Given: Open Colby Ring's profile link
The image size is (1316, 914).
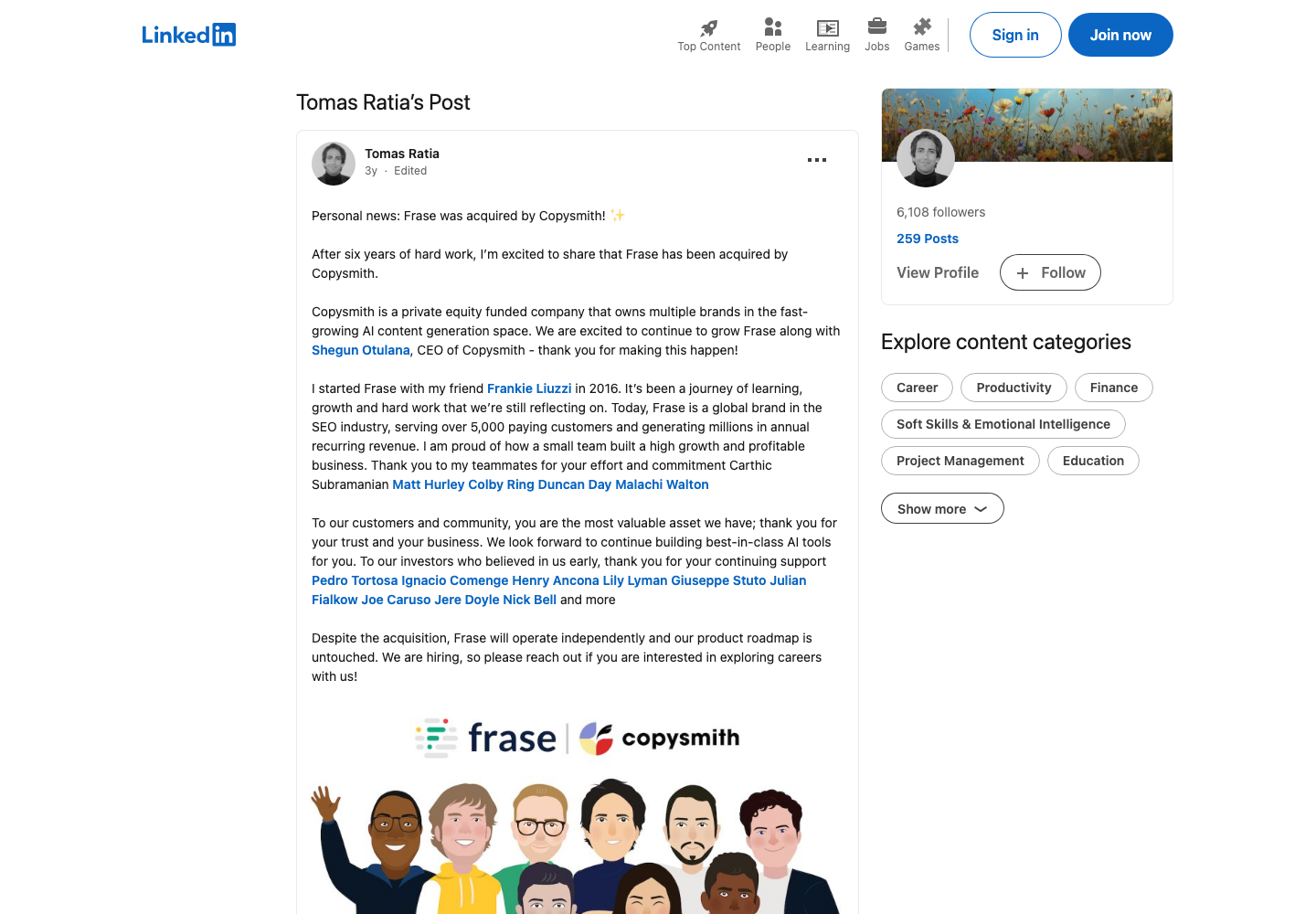Looking at the screenshot, I should pos(501,484).
